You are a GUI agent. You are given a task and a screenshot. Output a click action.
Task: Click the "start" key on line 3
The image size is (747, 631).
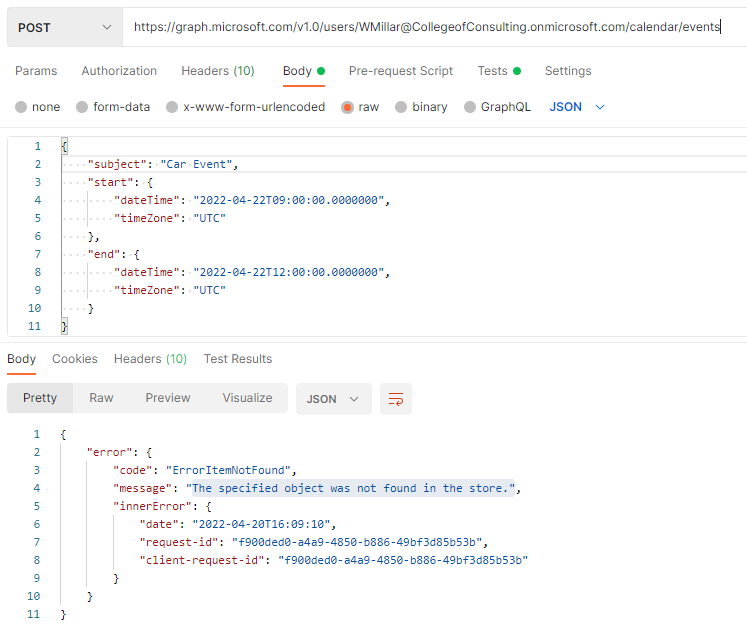point(110,182)
